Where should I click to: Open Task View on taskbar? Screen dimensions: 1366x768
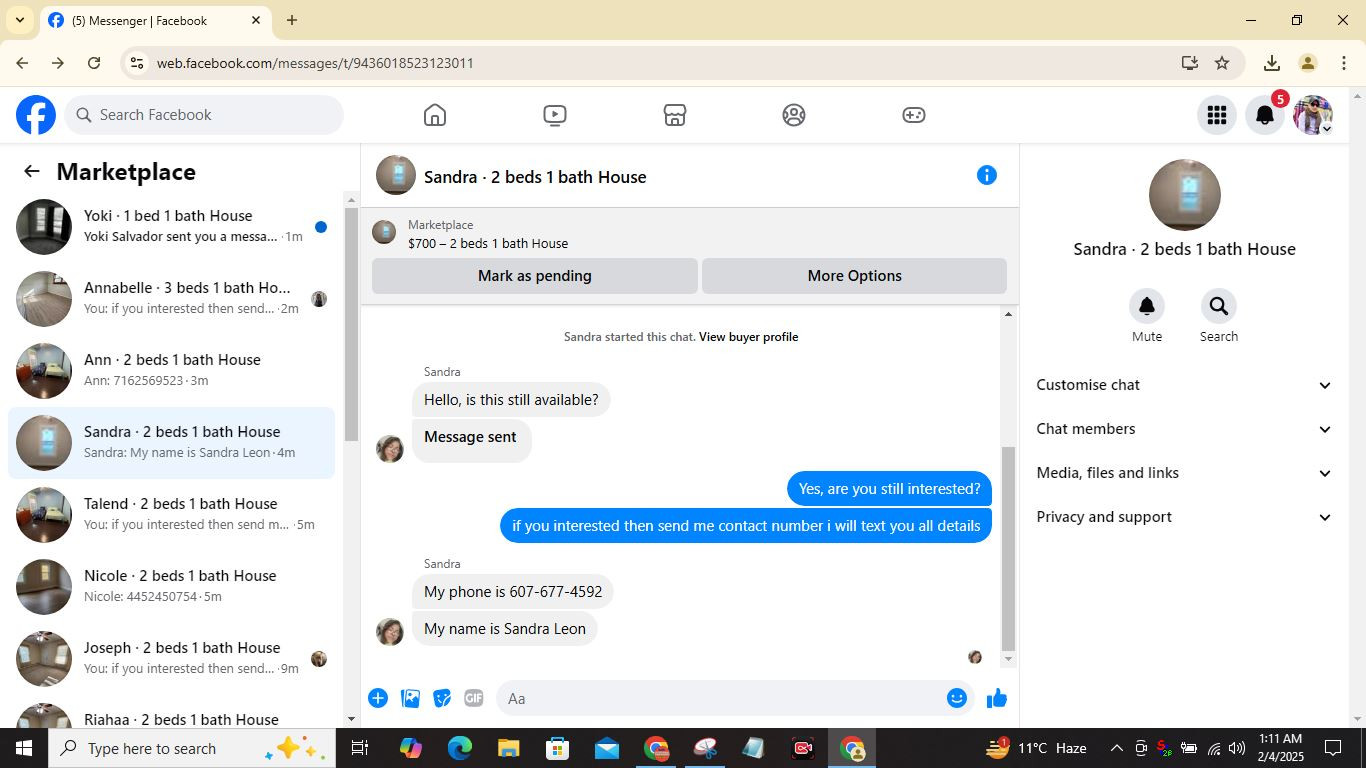(x=360, y=748)
